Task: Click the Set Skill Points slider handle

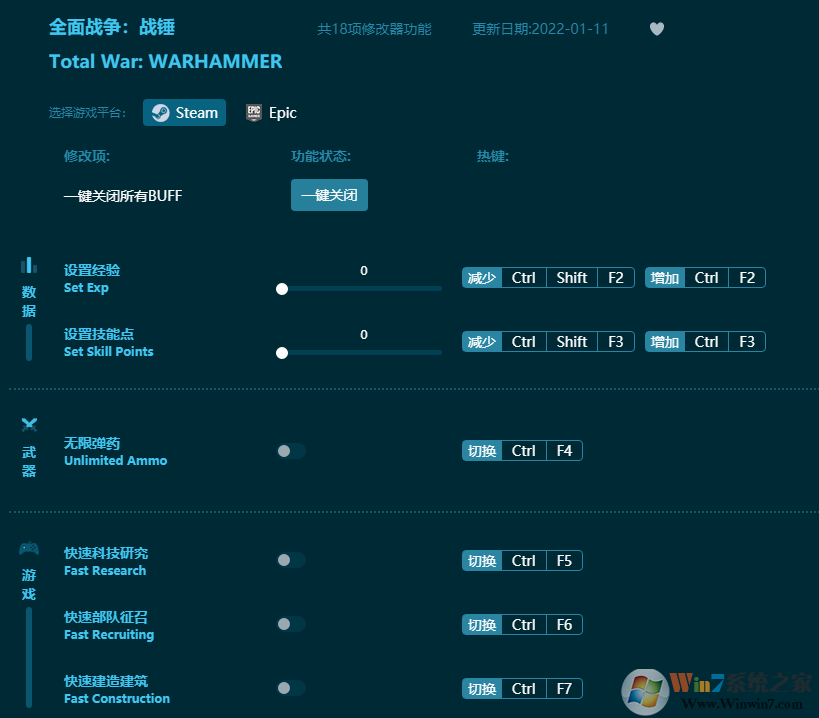Action: click(282, 353)
